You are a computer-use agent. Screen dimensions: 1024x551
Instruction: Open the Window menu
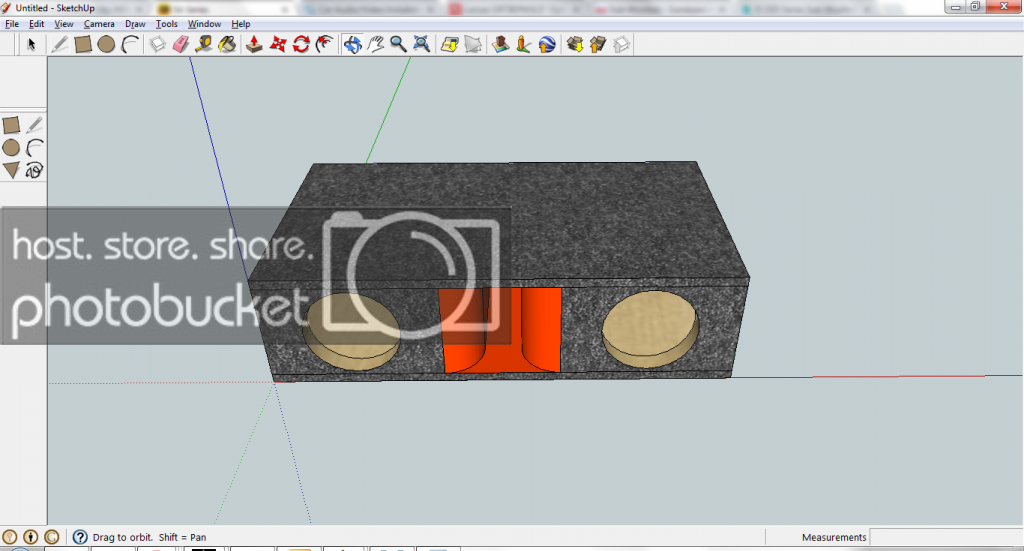point(204,24)
